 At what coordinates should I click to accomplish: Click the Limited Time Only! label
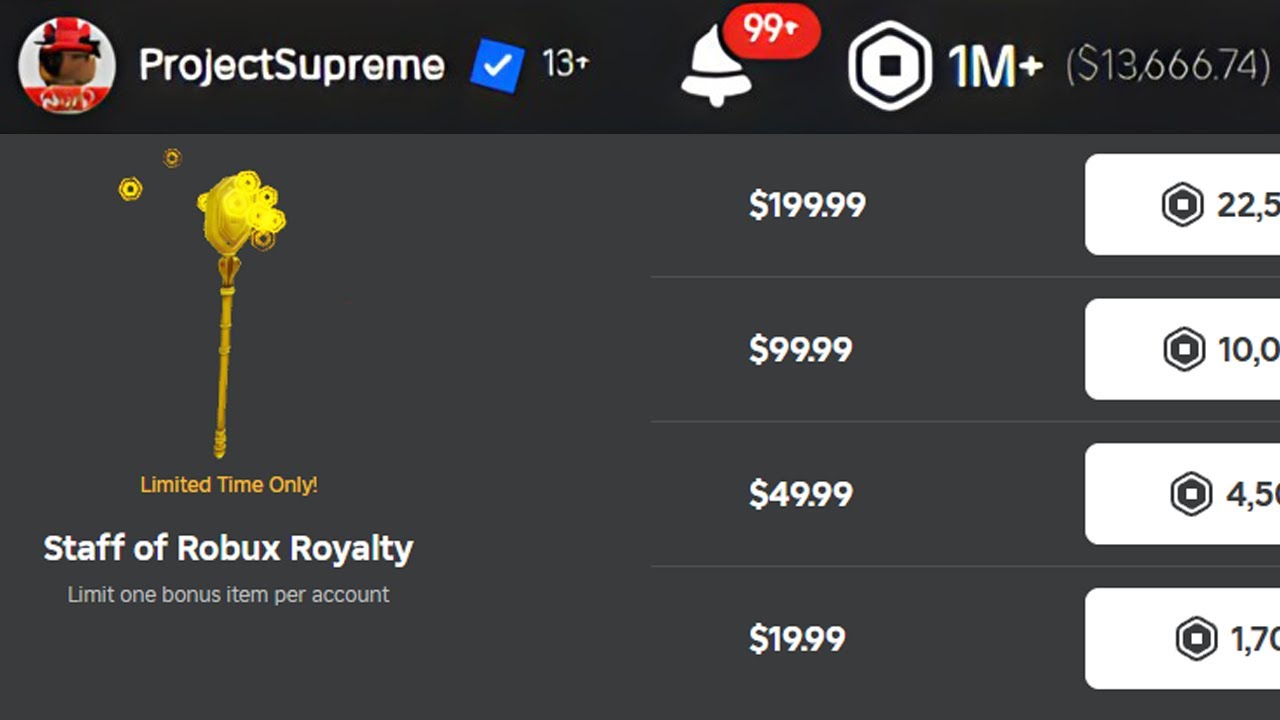coord(228,485)
